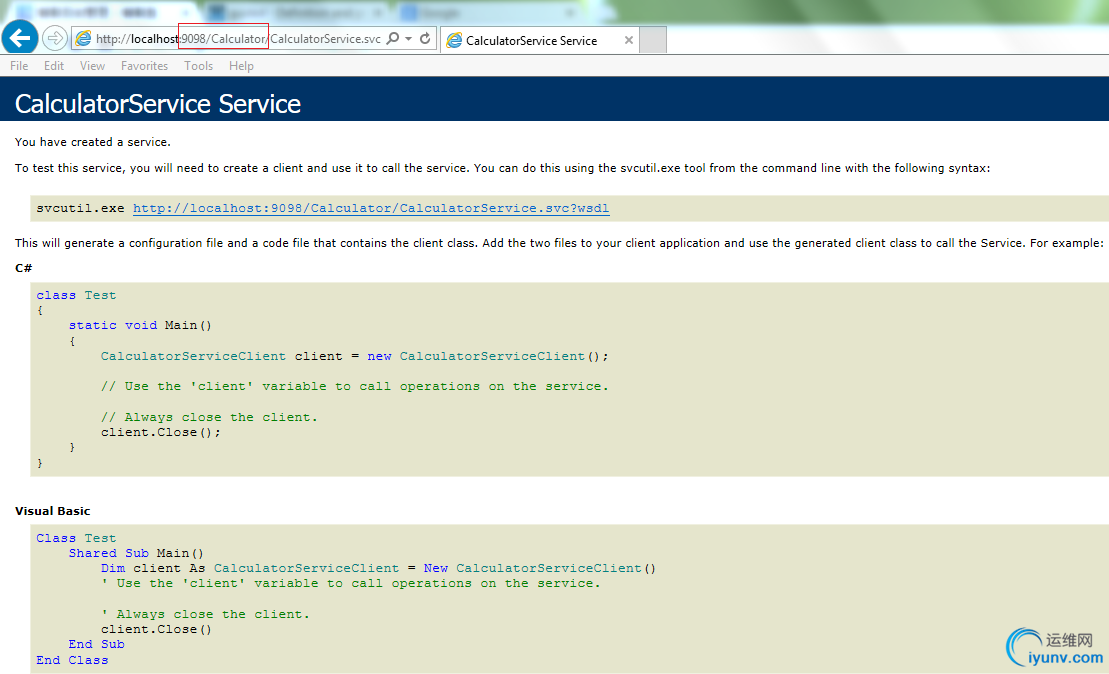Click the search magnifier icon in address bar
Screen dimensions: 1109x674
[393, 38]
